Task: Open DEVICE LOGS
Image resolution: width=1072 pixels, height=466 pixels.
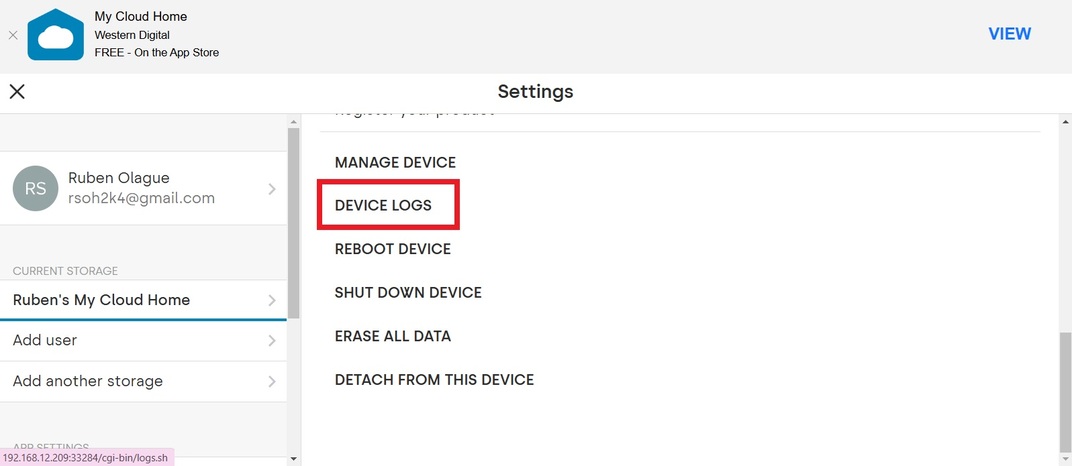Action: (384, 205)
